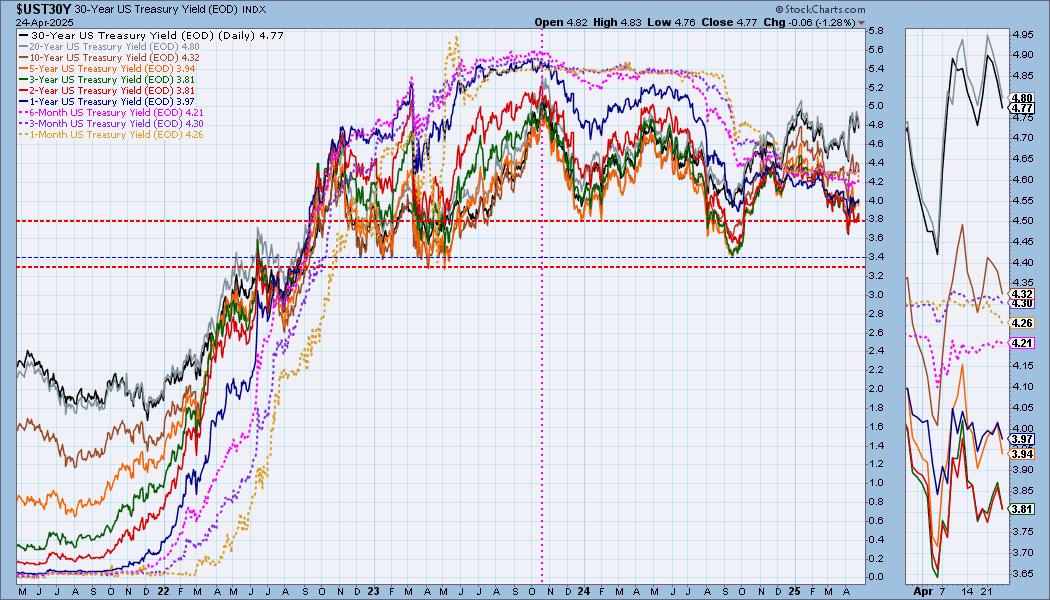Image resolution: width=1050 pixels, height=600 pixels.
Task: Click the 'Low 4.76' value in header
Action: pyautogui.click(x=672, y=22)
